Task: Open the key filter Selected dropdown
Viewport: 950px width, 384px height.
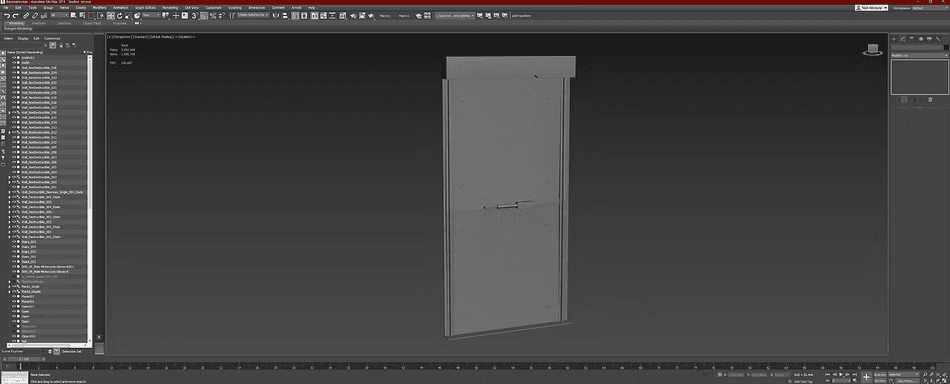Action: [903, 374]
